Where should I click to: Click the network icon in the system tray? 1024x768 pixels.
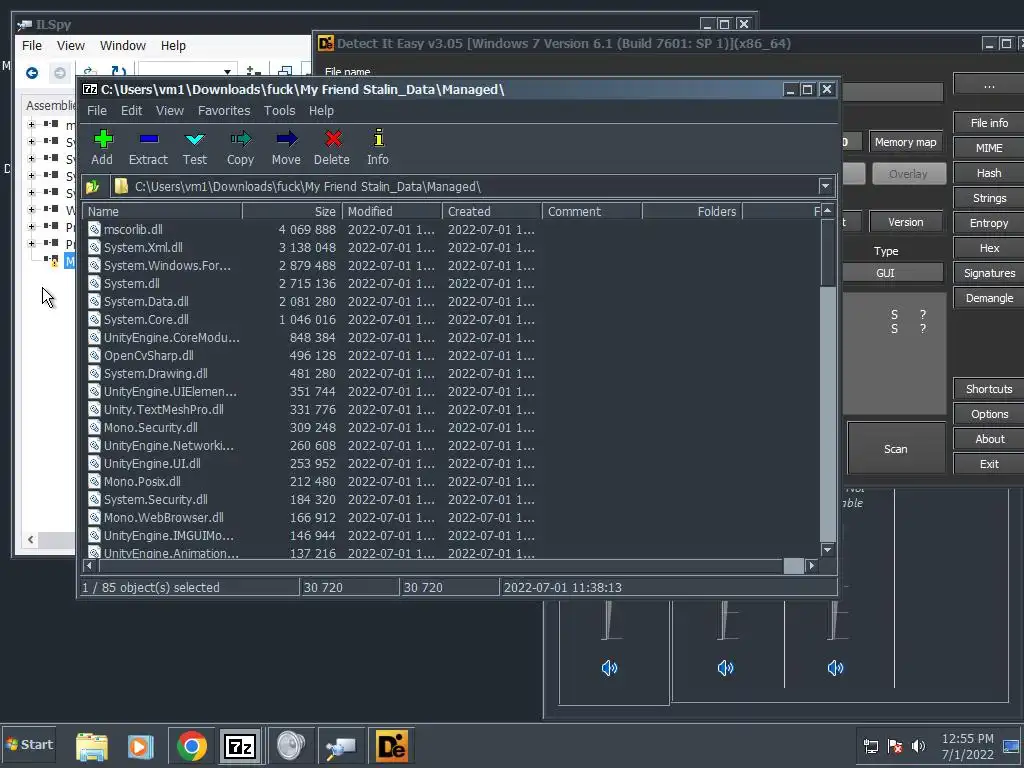[x=871, y=746]
